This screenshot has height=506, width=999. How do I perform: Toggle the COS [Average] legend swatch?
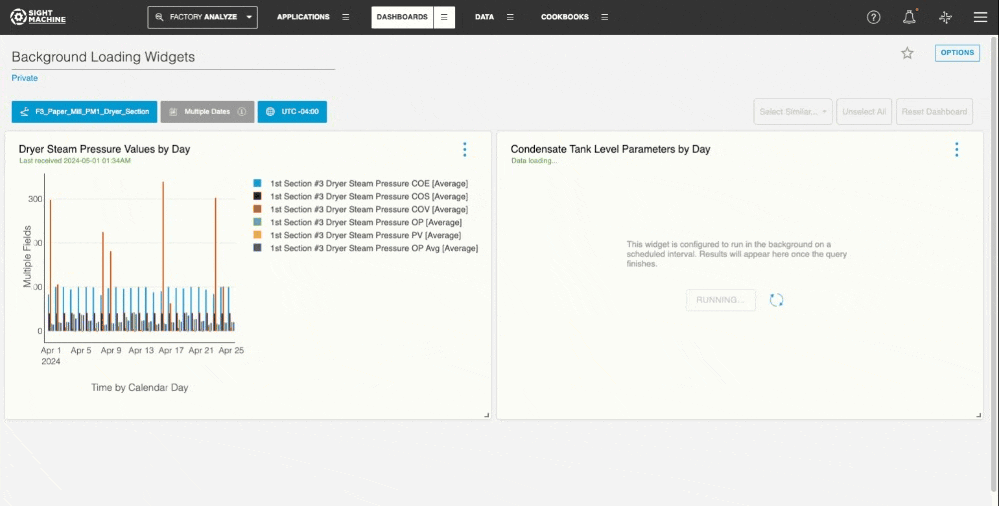(257, 196)
